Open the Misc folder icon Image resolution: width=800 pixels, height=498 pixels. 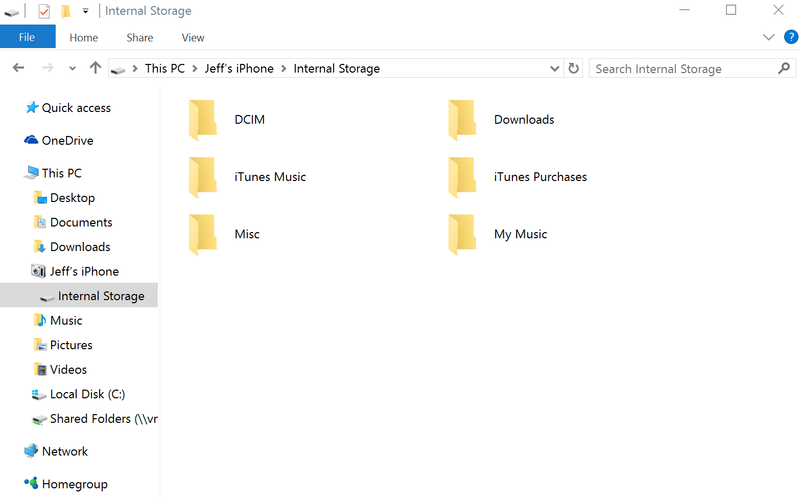click(203, 234)
